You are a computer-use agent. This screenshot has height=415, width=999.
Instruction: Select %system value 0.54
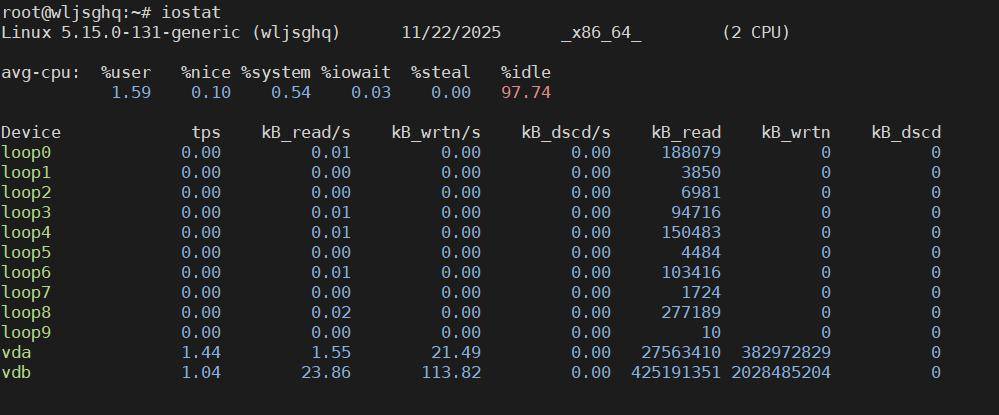pos(291,92)
